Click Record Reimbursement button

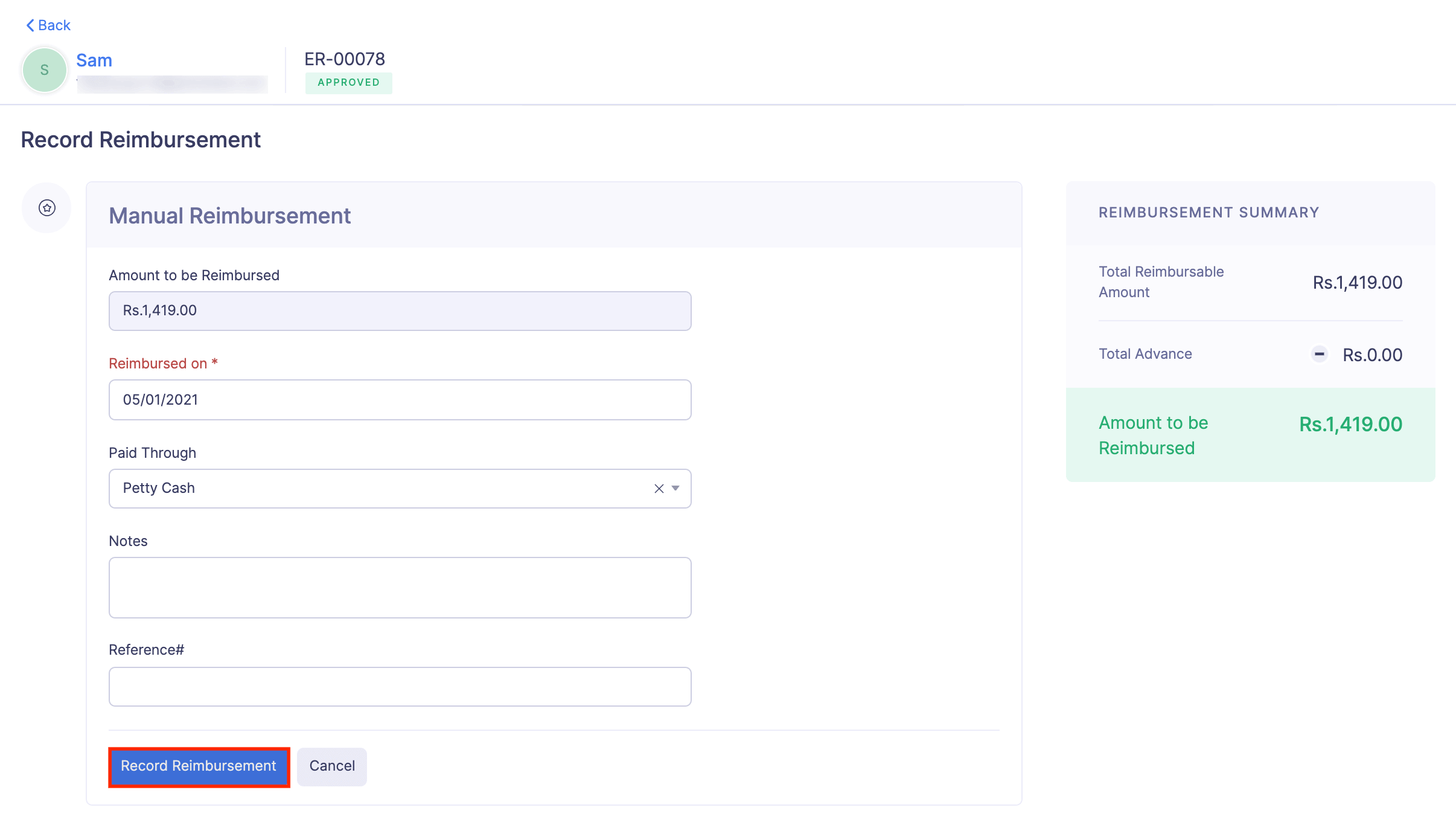tap(199, 766)
